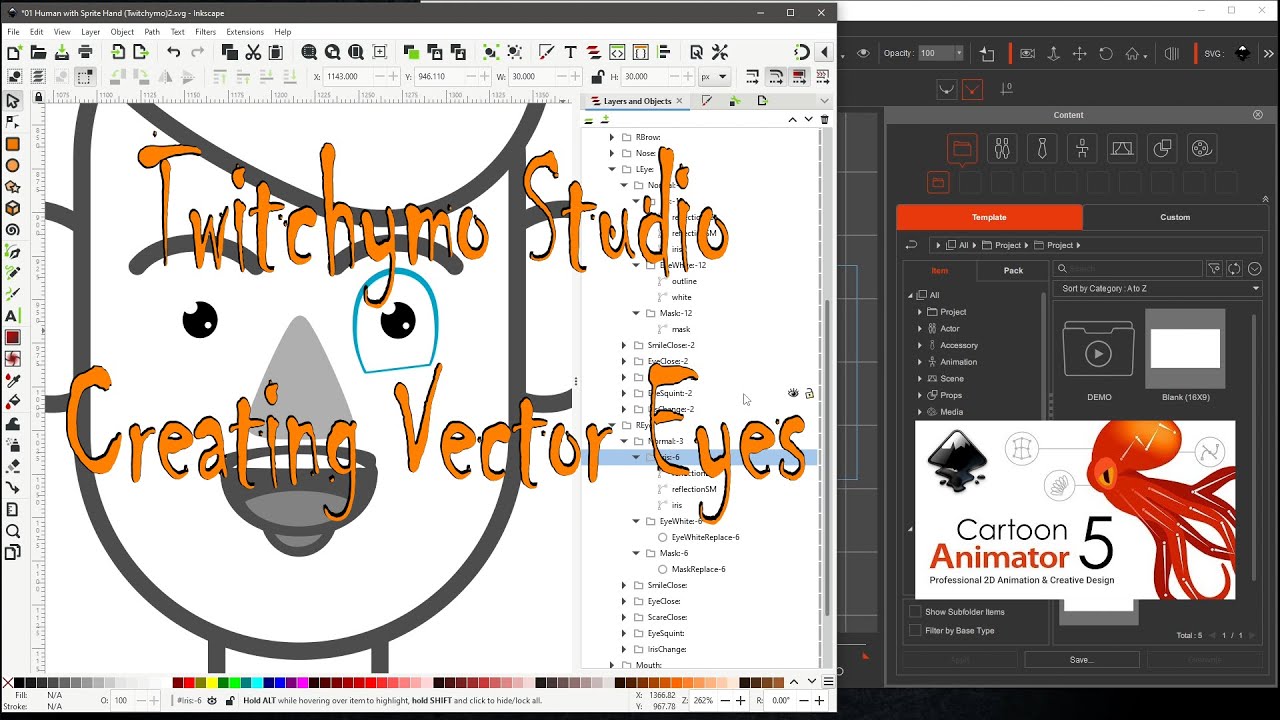Collapse the LEye layer
The width and height of the screenshot is (1280, 720).
612,169
